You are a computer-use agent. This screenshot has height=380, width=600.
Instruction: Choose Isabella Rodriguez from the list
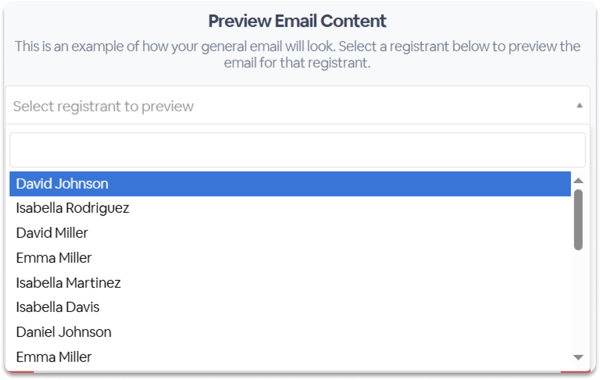click(290, 208)
